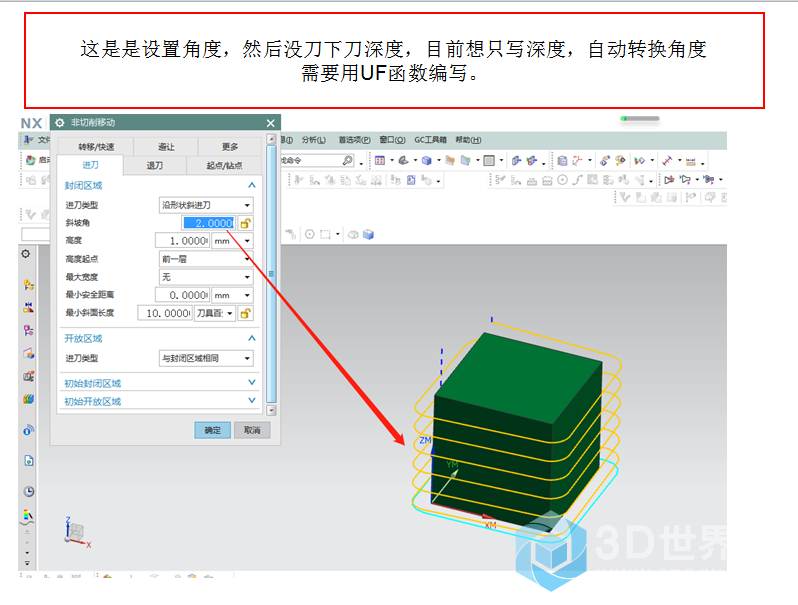Collapse the 开放区域 section
The height and width of the screenshot is (605, 798).
click(251, 338)
